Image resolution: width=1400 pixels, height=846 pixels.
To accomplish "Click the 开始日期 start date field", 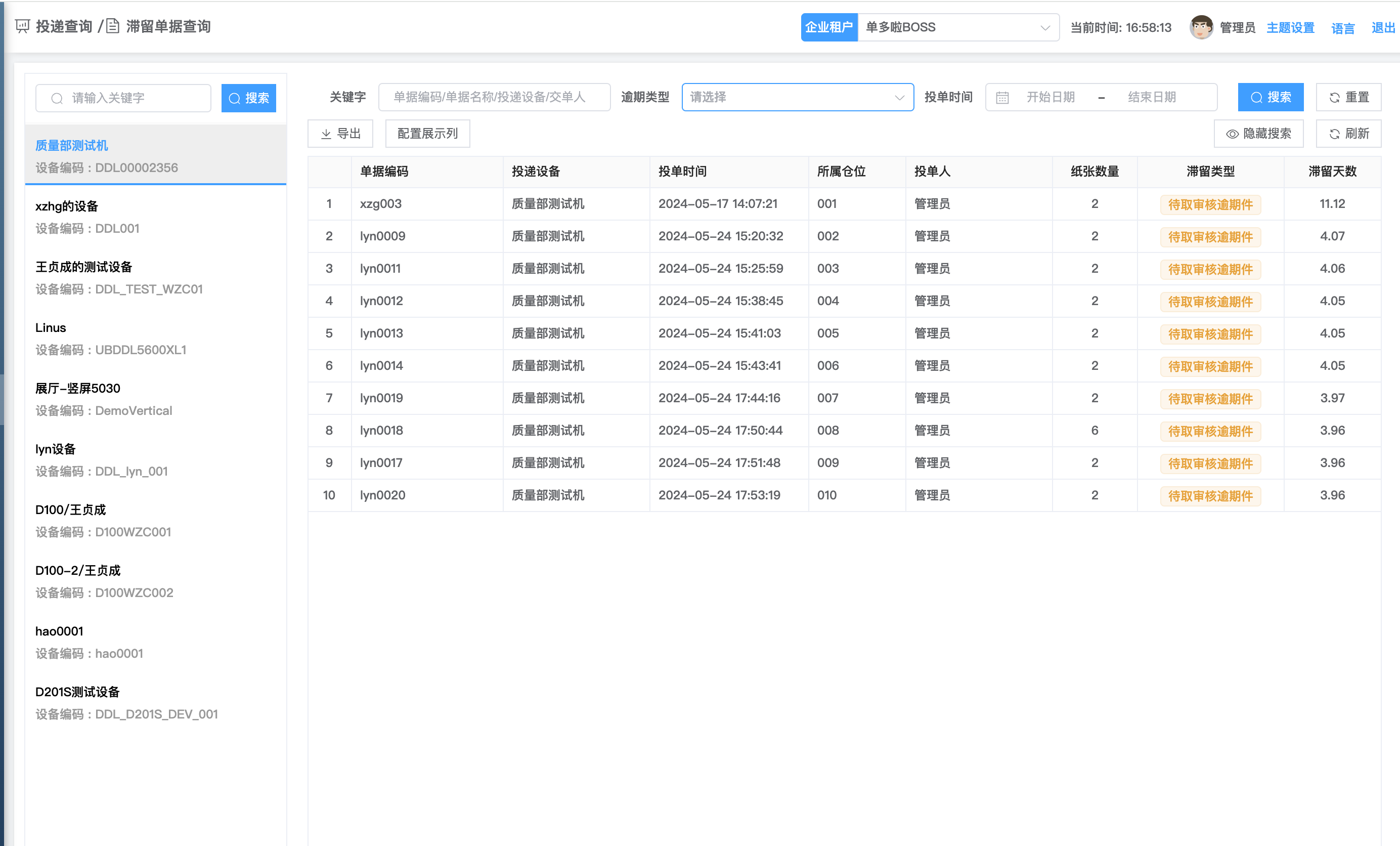I will point(1050,97).
